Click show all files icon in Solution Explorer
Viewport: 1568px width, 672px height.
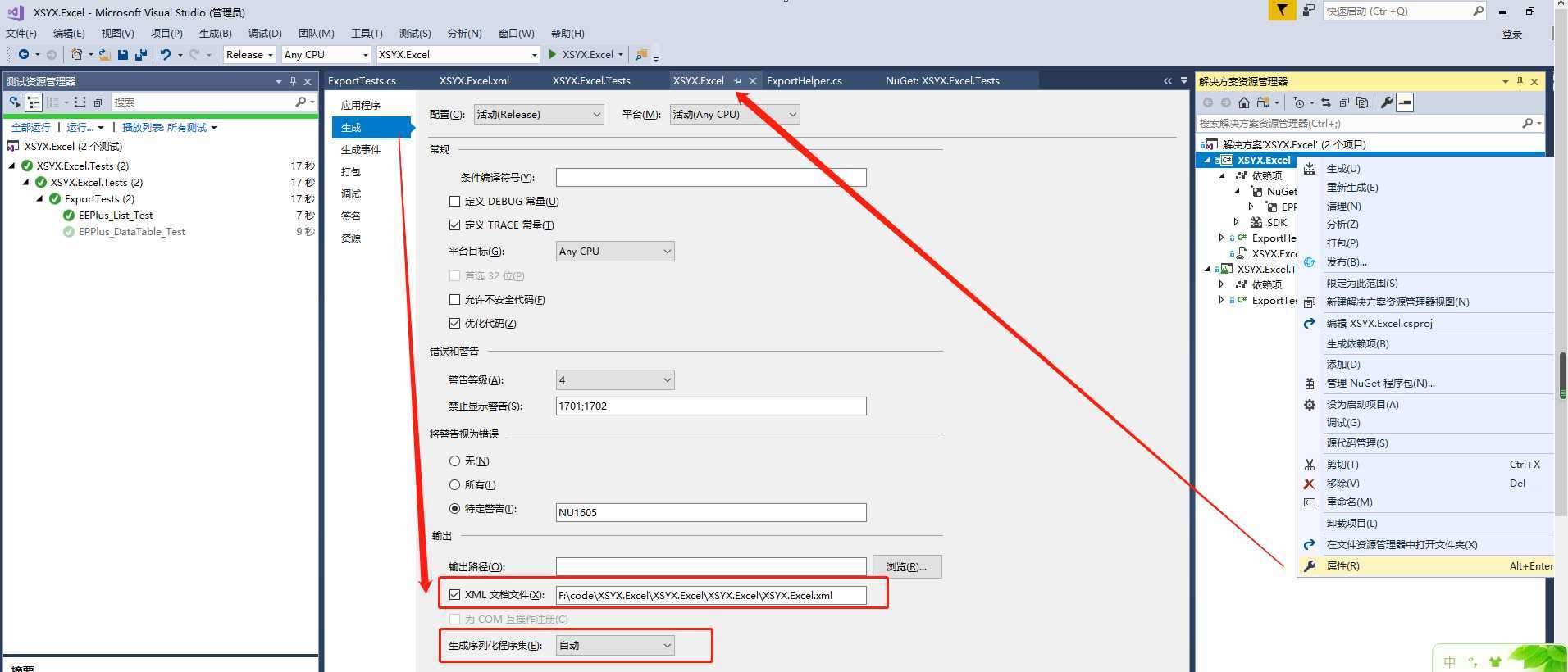[x=1362, y=102]
